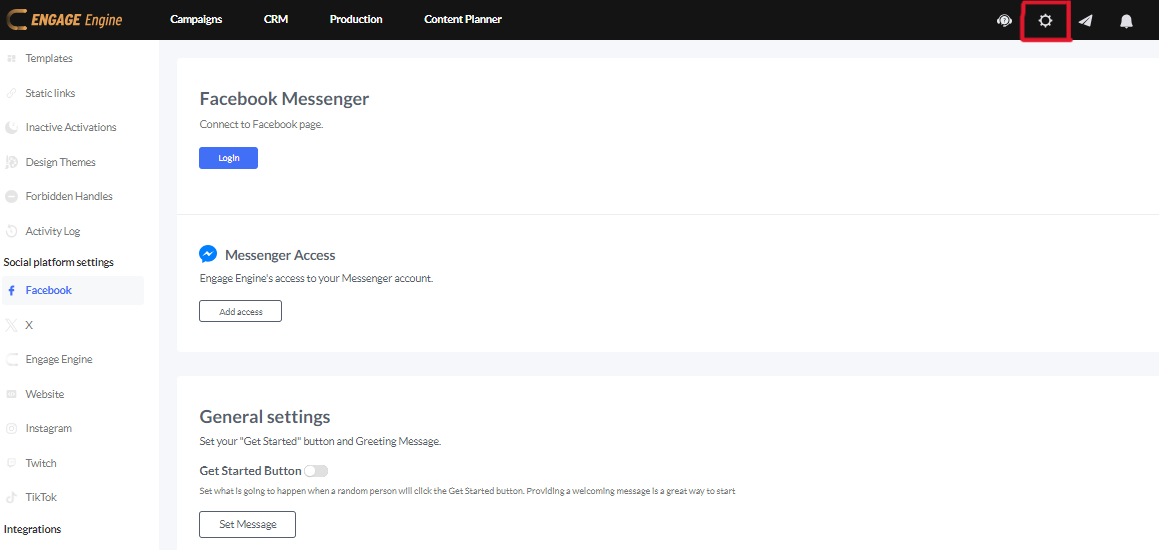Click the Design Themes palette icon
Image resolution: width=1159 pixels, height=550 pixels.
(x=11, y=162)
